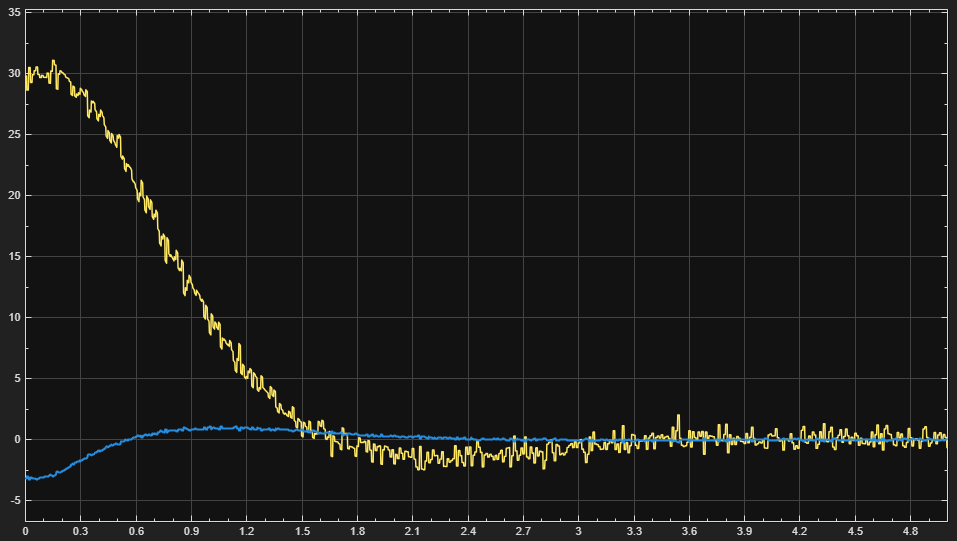The image size is (957, 541).
Task: Click the x-axis label 3
Action: click(x=579, y=531)
